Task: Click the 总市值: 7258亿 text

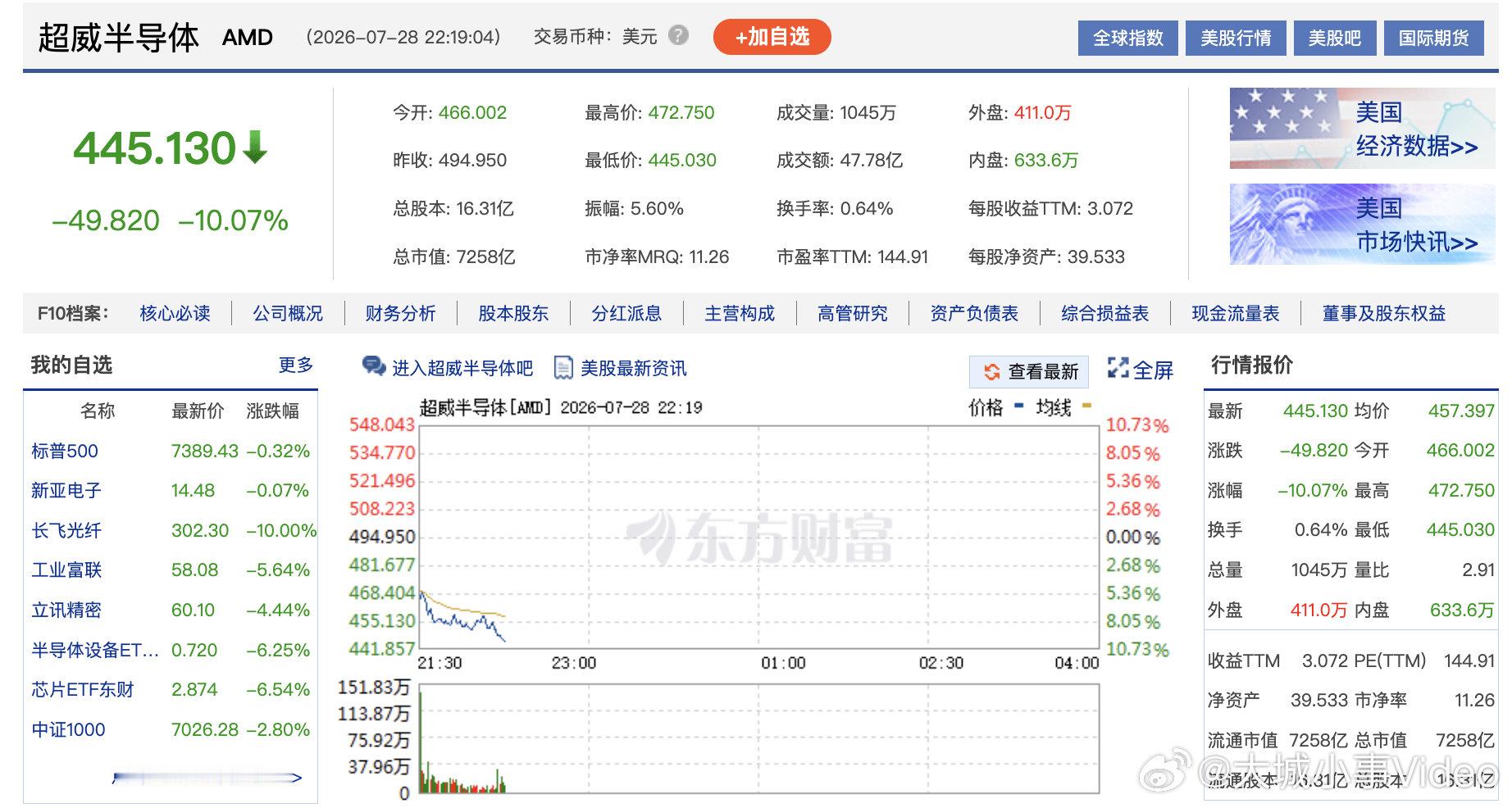Action: pos(454,256)
